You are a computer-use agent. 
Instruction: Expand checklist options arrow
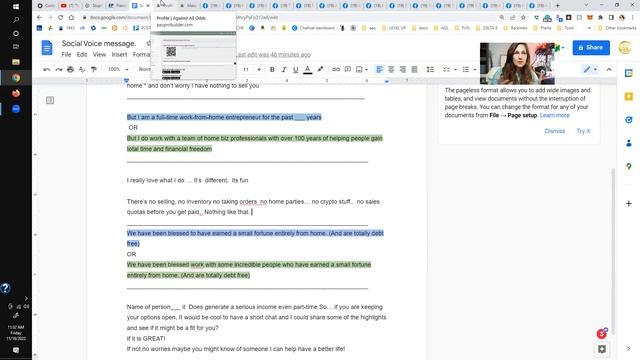coord(456,69)
